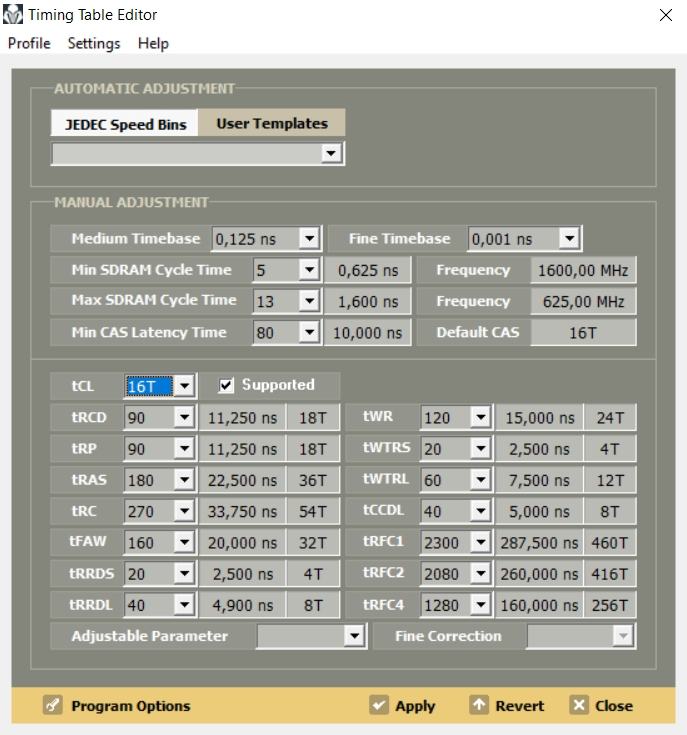Screen dimensions: 687x735
Task: Click the 10,000 ns CAS latency value
Action: click(x=368, y=333)
